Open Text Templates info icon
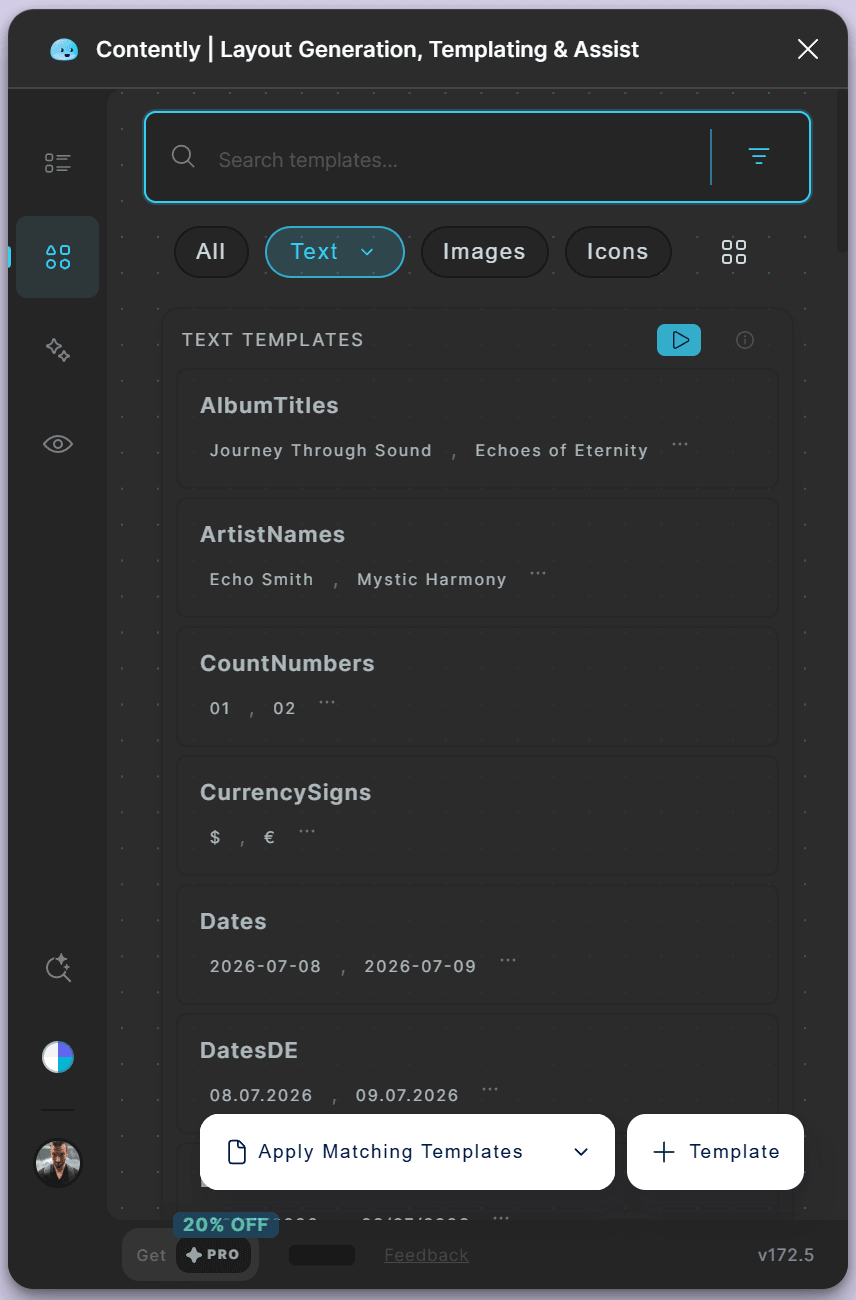 (x=745, y=340)
